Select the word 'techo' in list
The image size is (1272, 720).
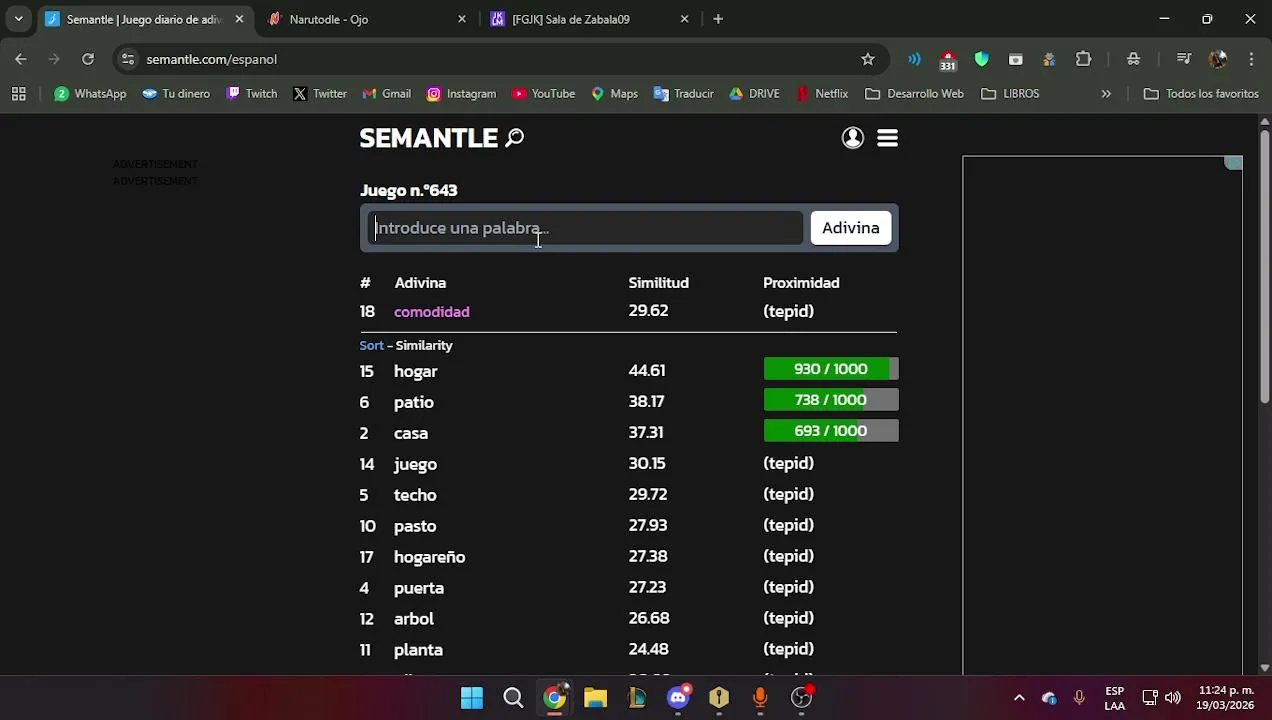coord(415,495)
